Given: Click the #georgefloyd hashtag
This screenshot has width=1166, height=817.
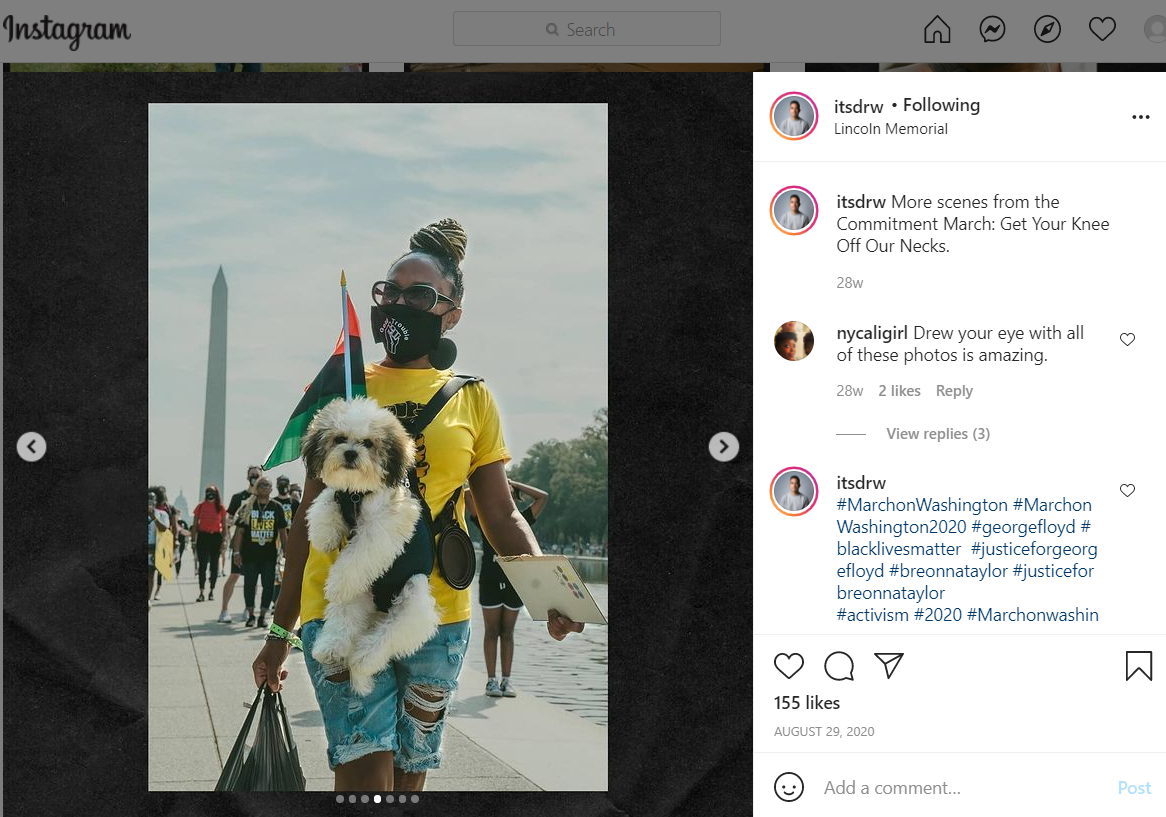Looking at the screenshot, I should 1023,527.
